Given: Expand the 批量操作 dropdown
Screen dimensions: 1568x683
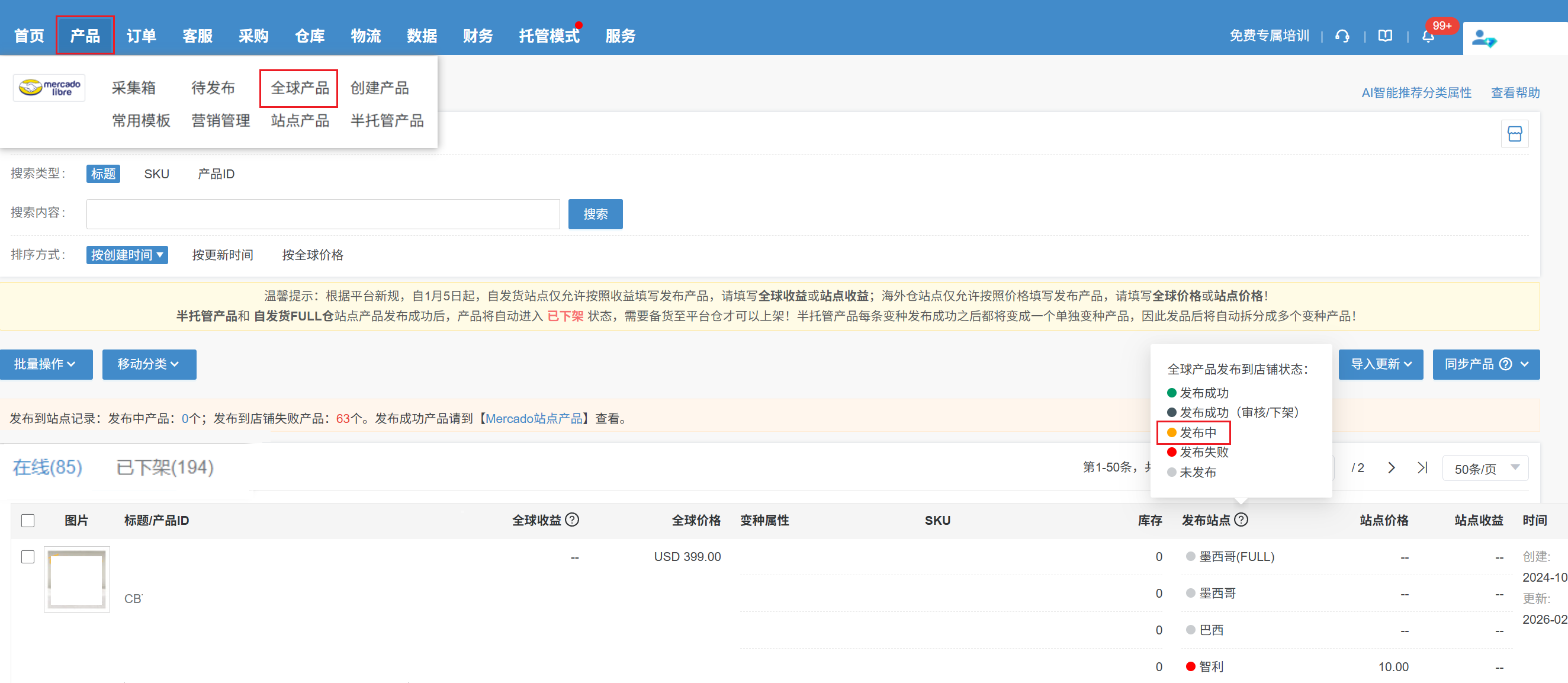Looking at the screenshot, I should [46, 364].
